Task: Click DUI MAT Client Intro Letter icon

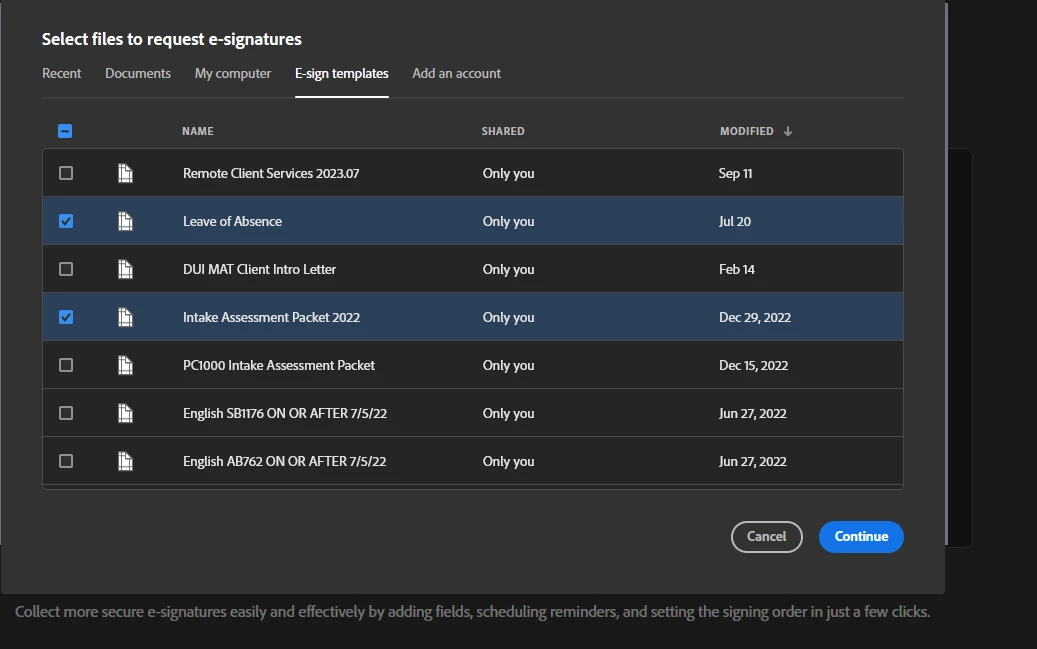Action: (125, 269)
